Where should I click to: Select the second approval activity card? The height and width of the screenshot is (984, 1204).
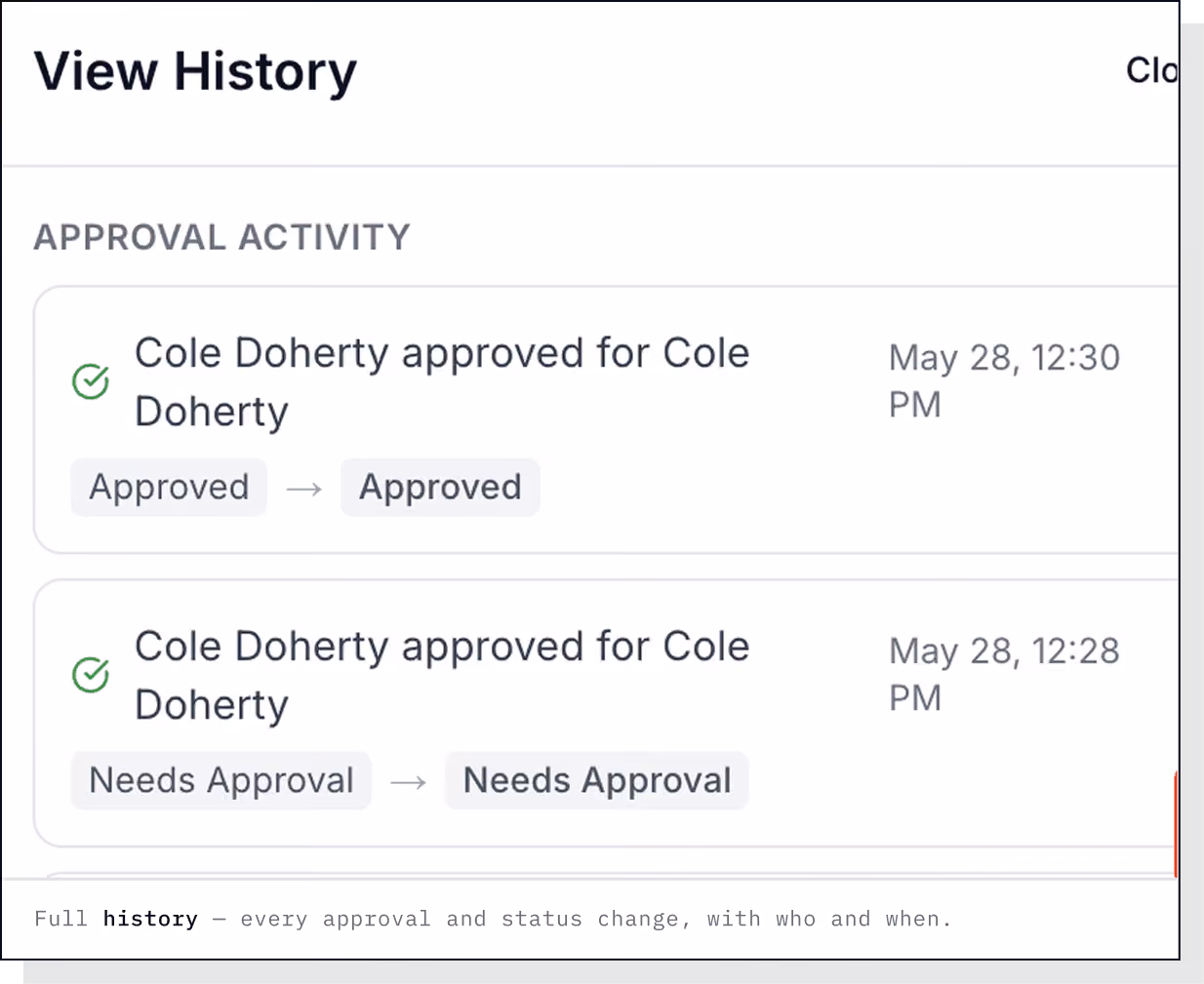[x=606, y=713]
